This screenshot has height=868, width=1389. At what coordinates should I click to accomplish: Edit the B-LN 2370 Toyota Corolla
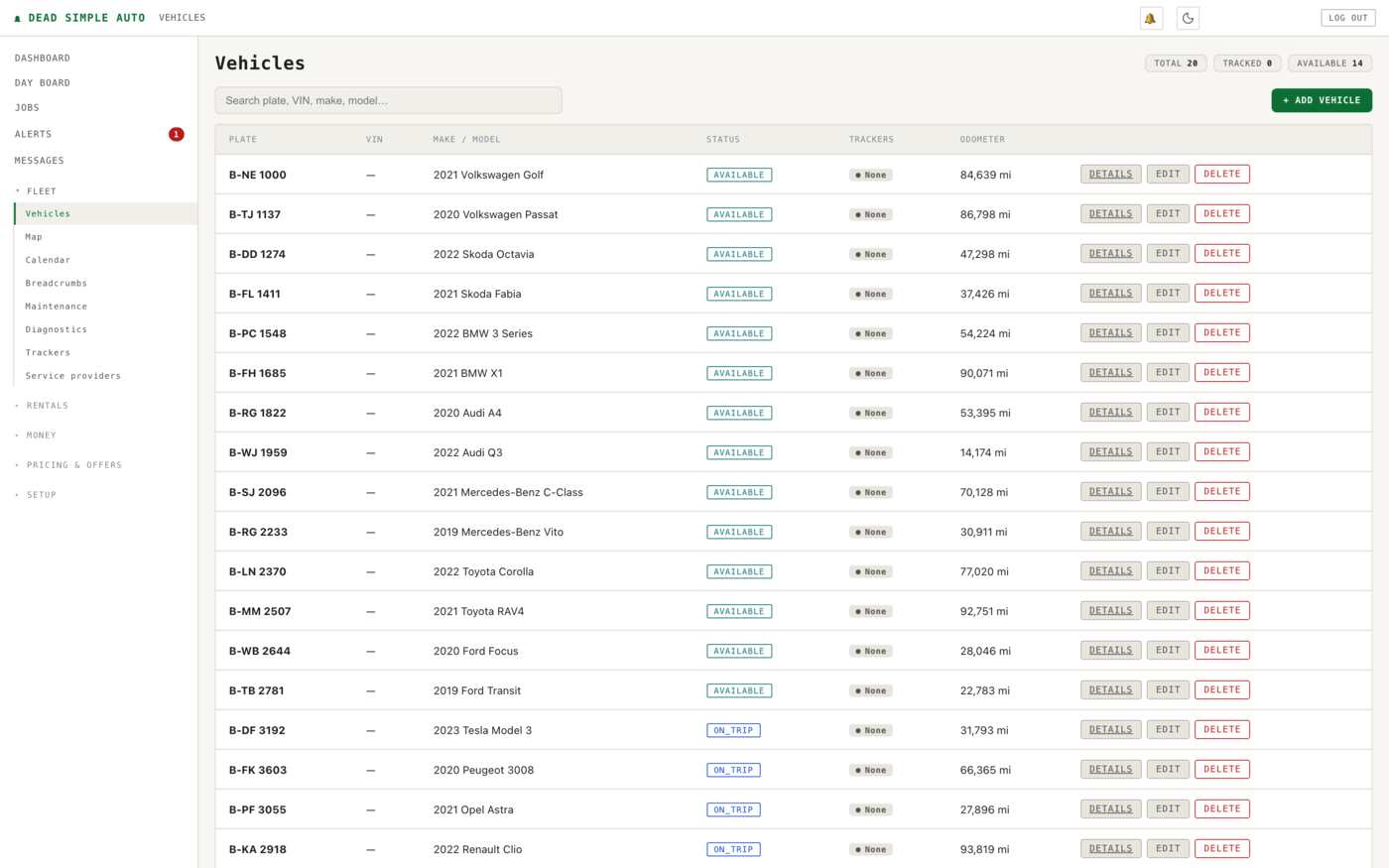tap(1168, 570)
